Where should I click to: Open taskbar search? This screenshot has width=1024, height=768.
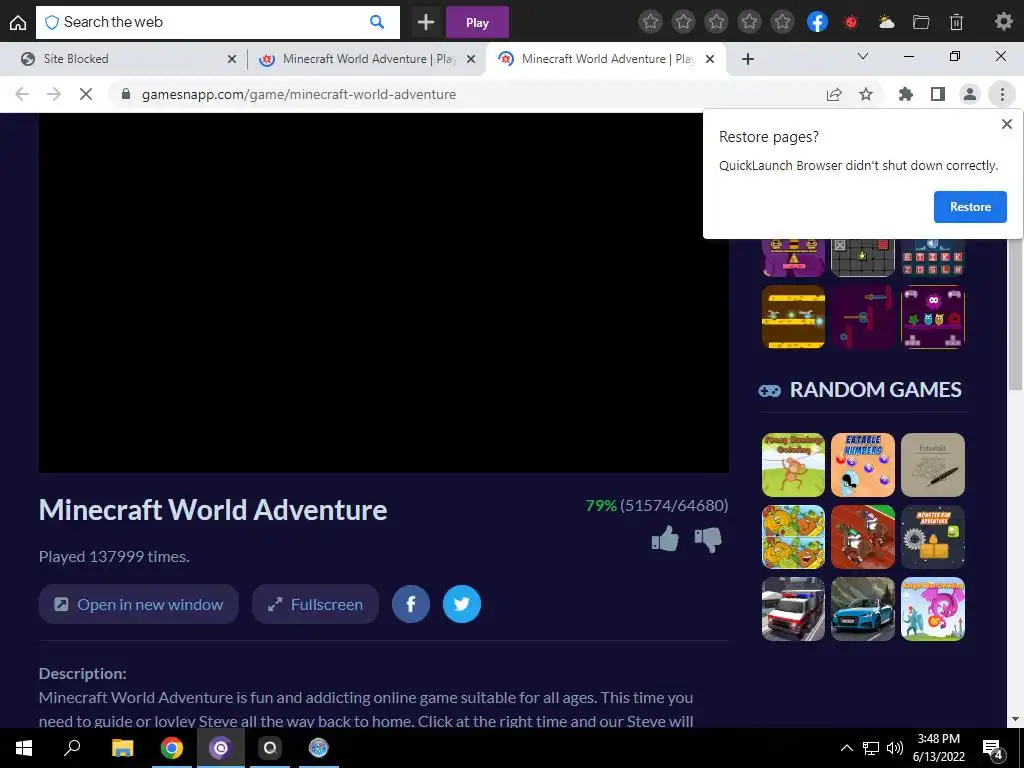click(72, 748)
